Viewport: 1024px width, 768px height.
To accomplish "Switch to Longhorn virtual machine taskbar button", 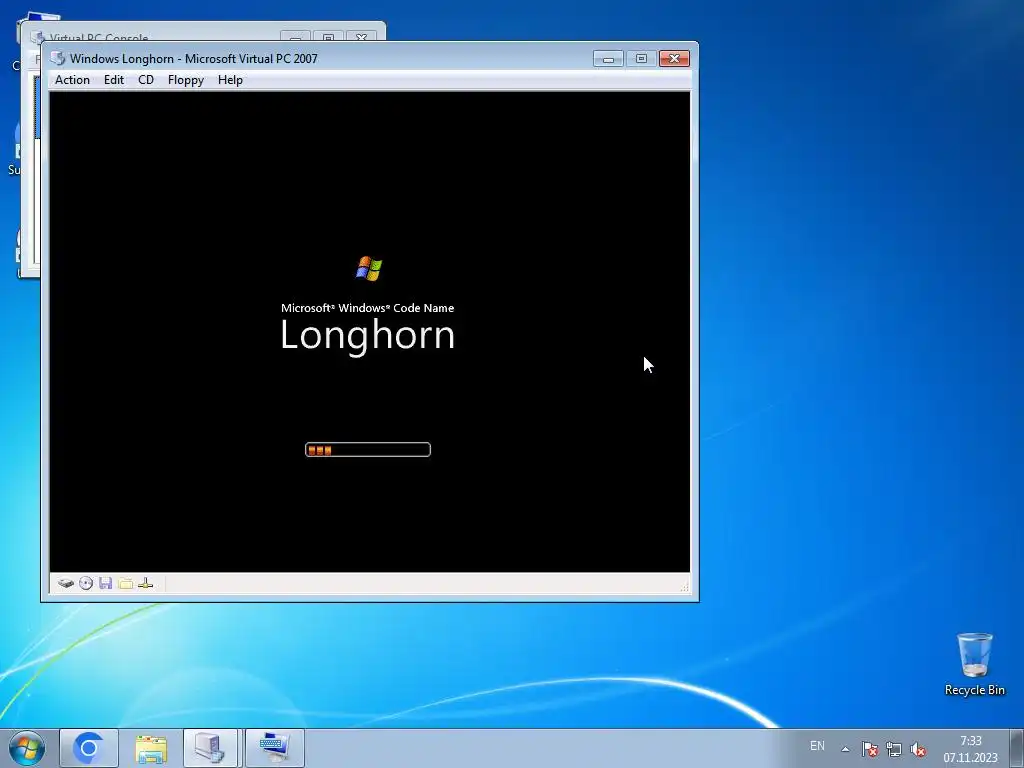I will coord(275,748).
